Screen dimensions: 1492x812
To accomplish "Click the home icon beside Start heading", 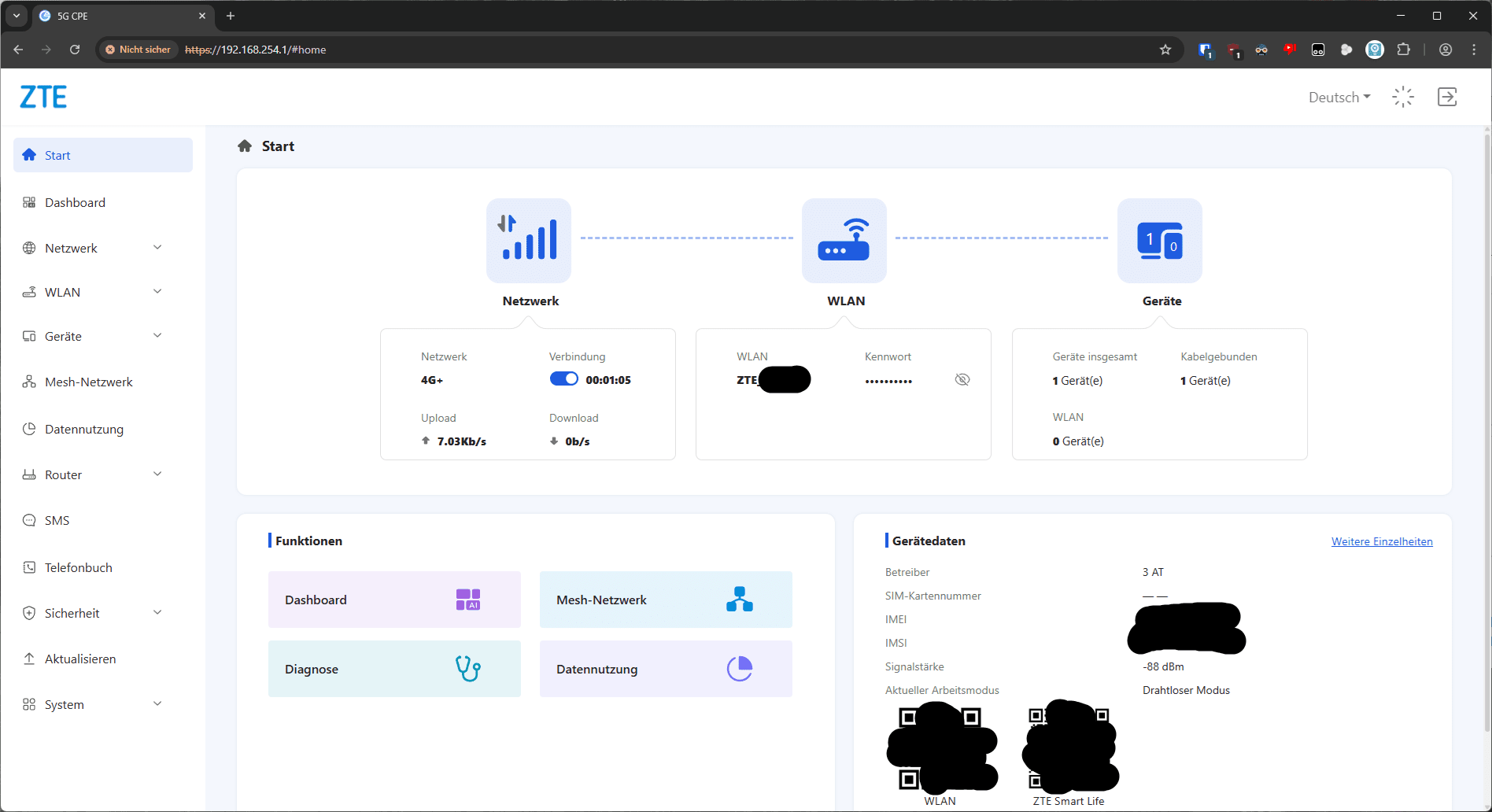I will tap(245, 146).
